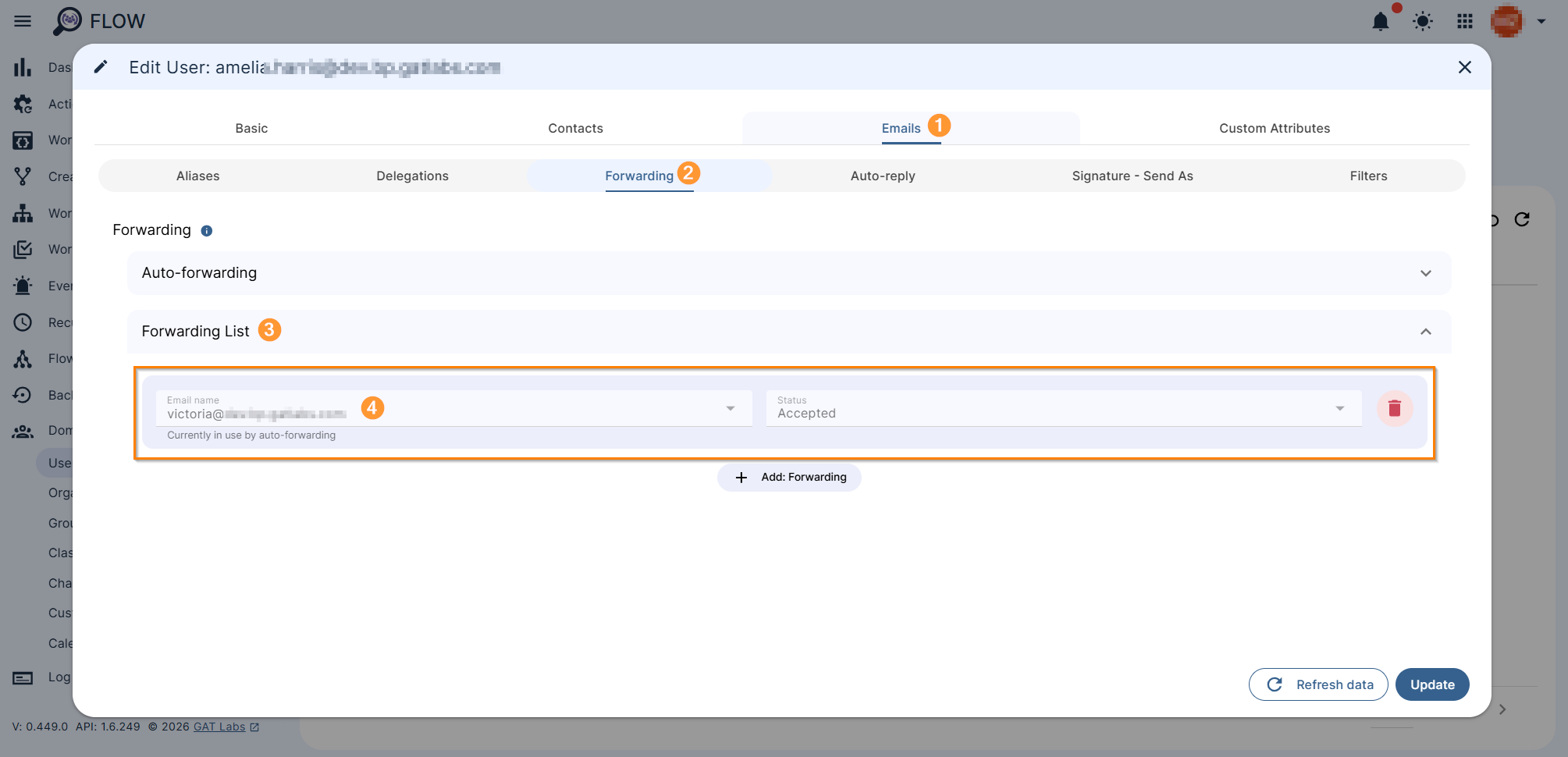Click the Refresh data button

tap(1318, 684)
